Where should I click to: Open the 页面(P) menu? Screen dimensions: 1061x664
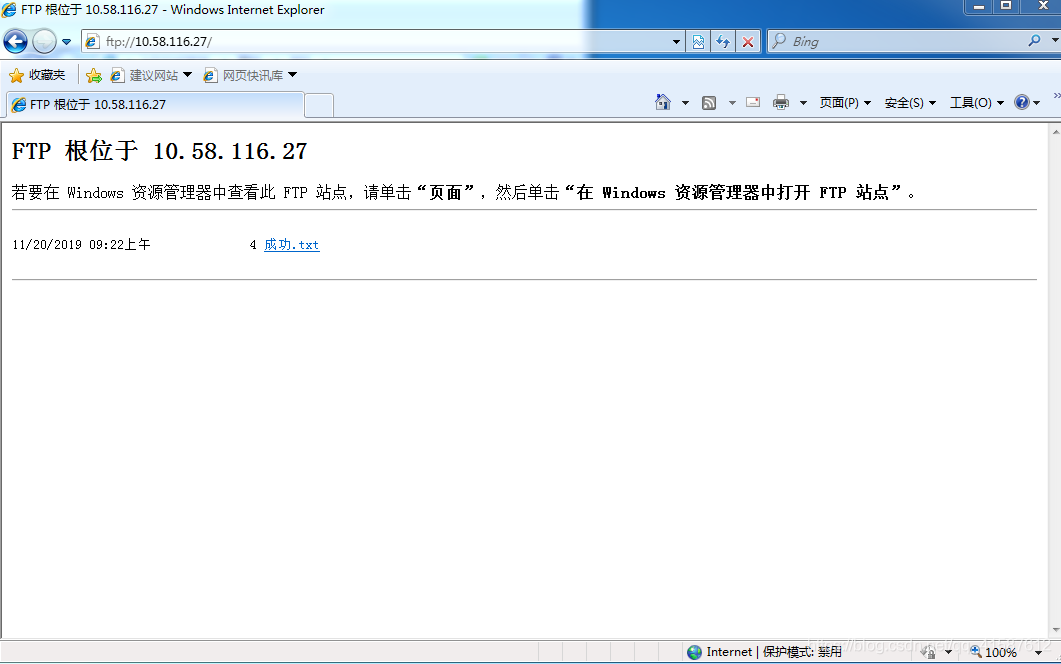tap(845, 103)
